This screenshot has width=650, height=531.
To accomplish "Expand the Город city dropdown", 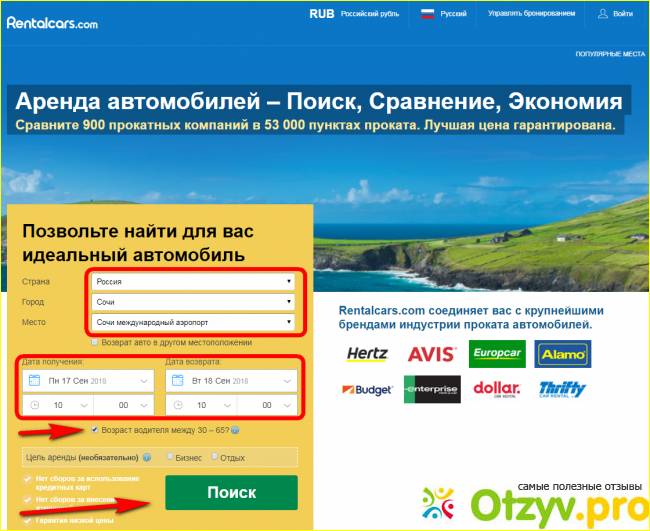I will 193,302.
